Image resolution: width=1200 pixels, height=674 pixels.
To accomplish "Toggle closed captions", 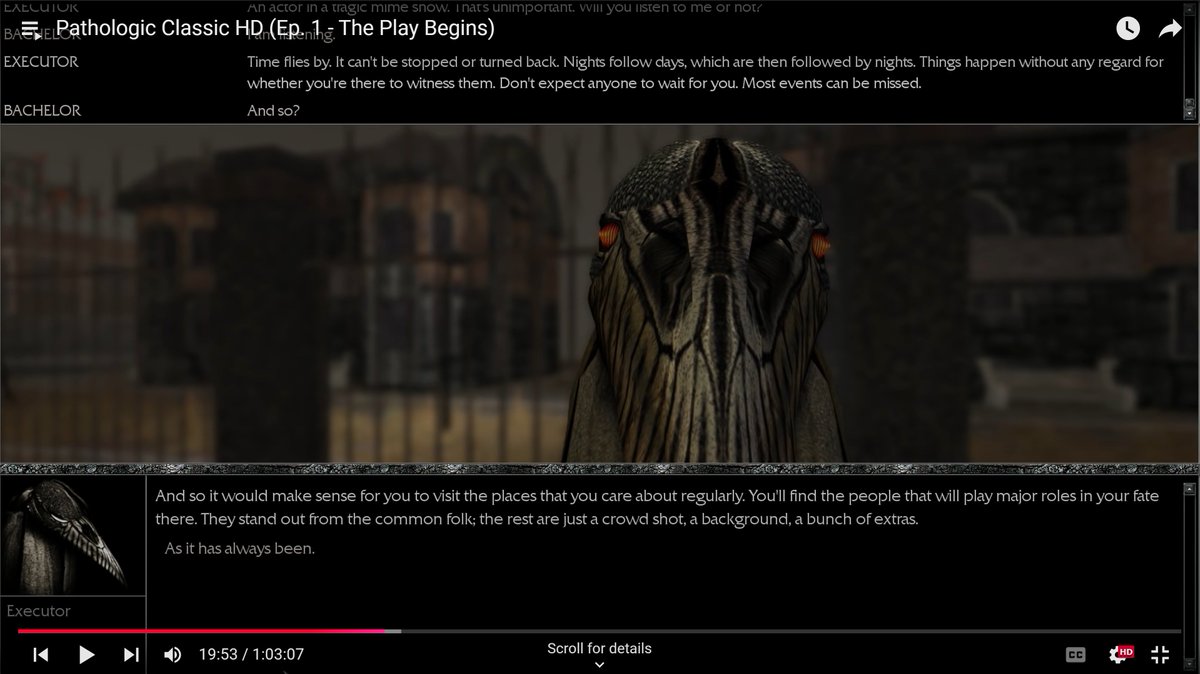I will click(1076, 655).
